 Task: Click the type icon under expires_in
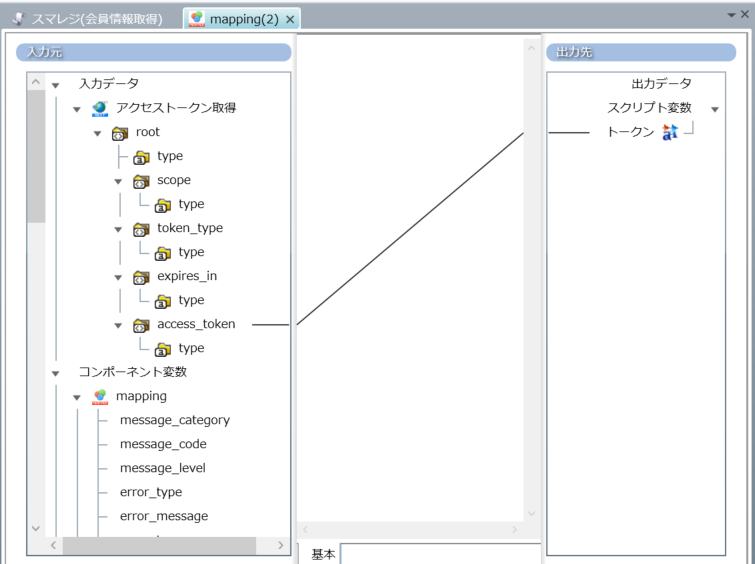pyautogui.click(x=163, y=301)
